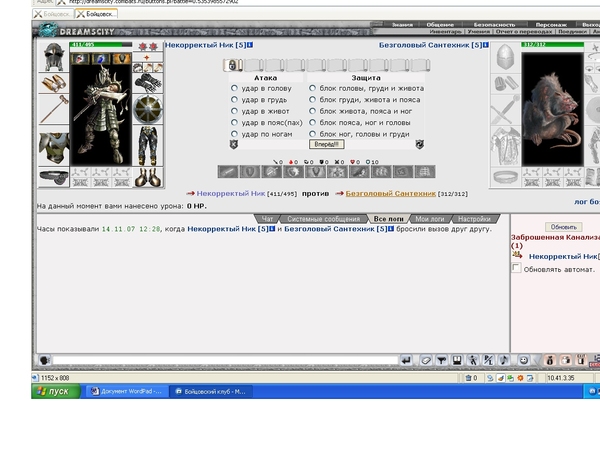This screenshot has width=600, height=450.
Task: Switch to 'Все логи' tab
Action: (x=388, y=219)
